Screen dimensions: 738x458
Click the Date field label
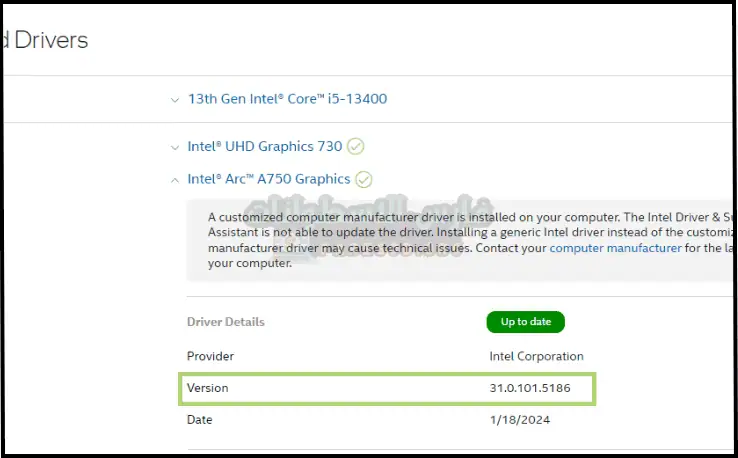pyautogui.click(x=200, y=420)
